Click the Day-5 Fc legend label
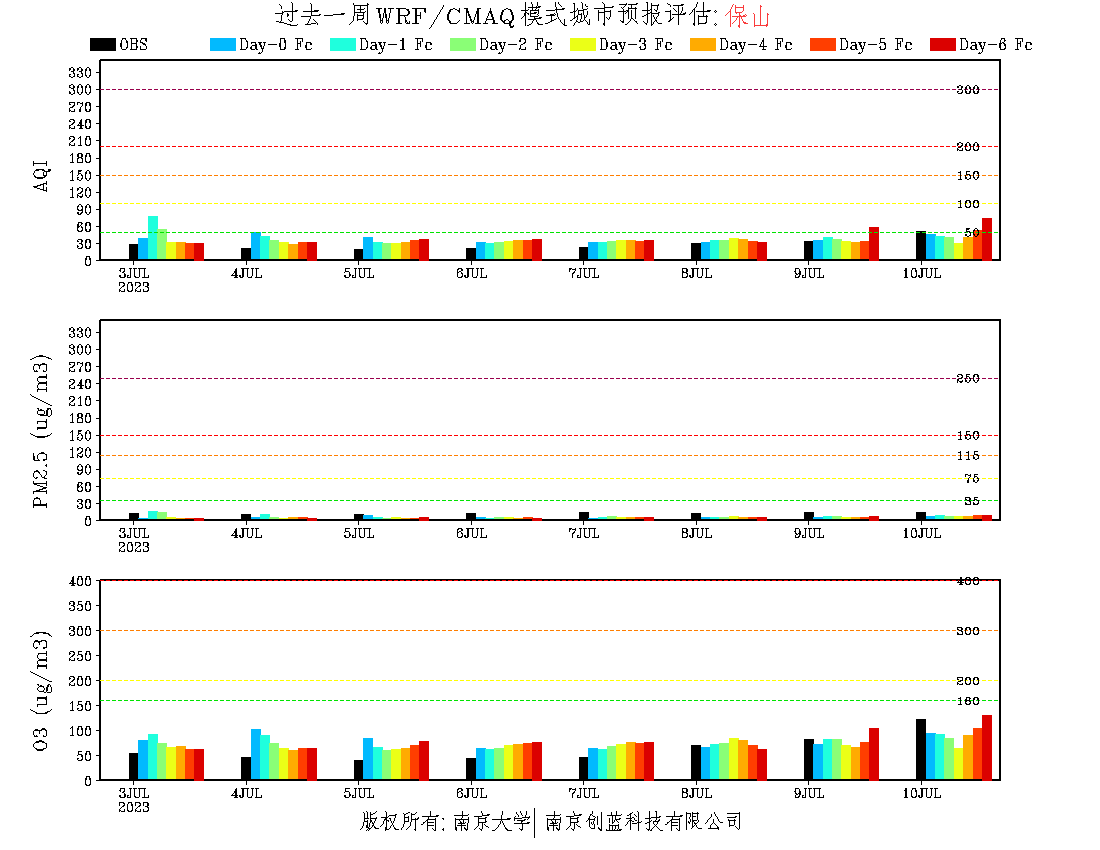The height and width of the screenshot is (850, 1100). 876,45
